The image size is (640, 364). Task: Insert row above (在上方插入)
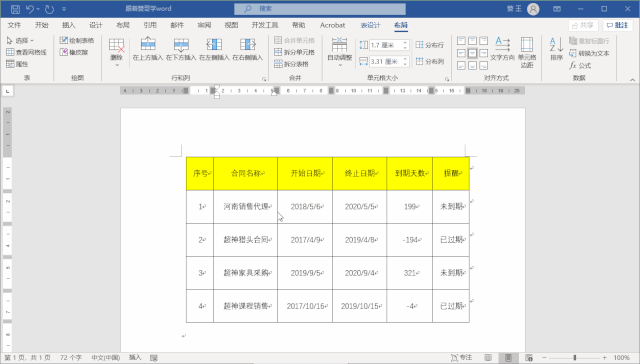pyautogui.click(x=148, y=49)
